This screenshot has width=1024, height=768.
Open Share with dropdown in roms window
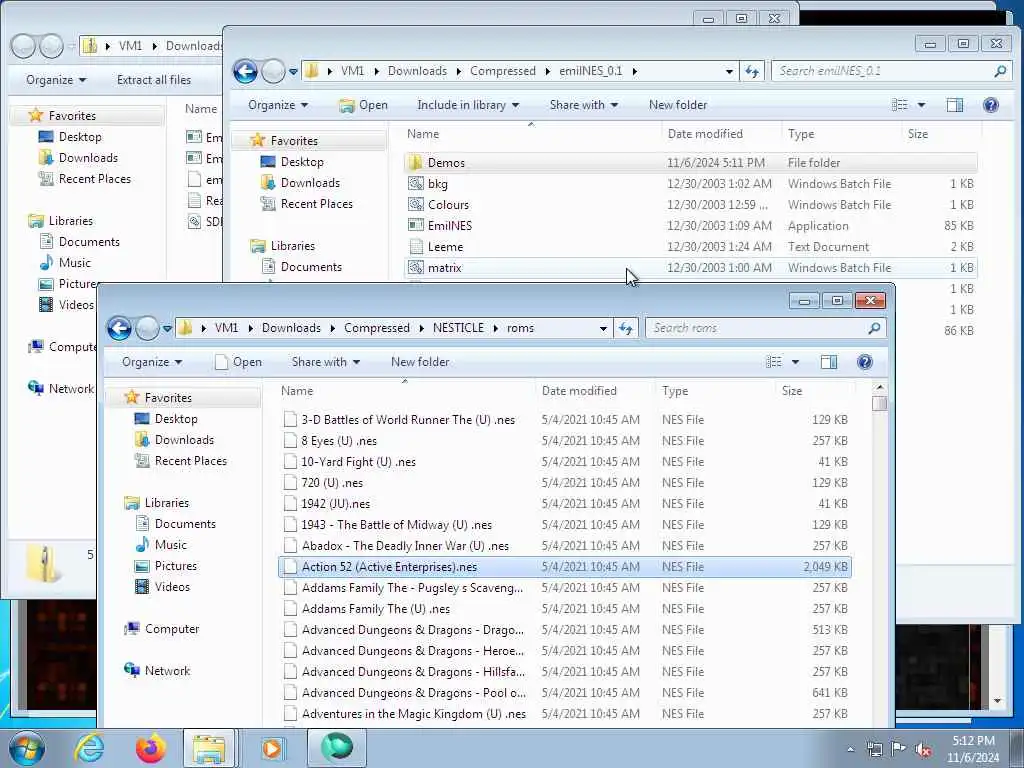(325, 362)
